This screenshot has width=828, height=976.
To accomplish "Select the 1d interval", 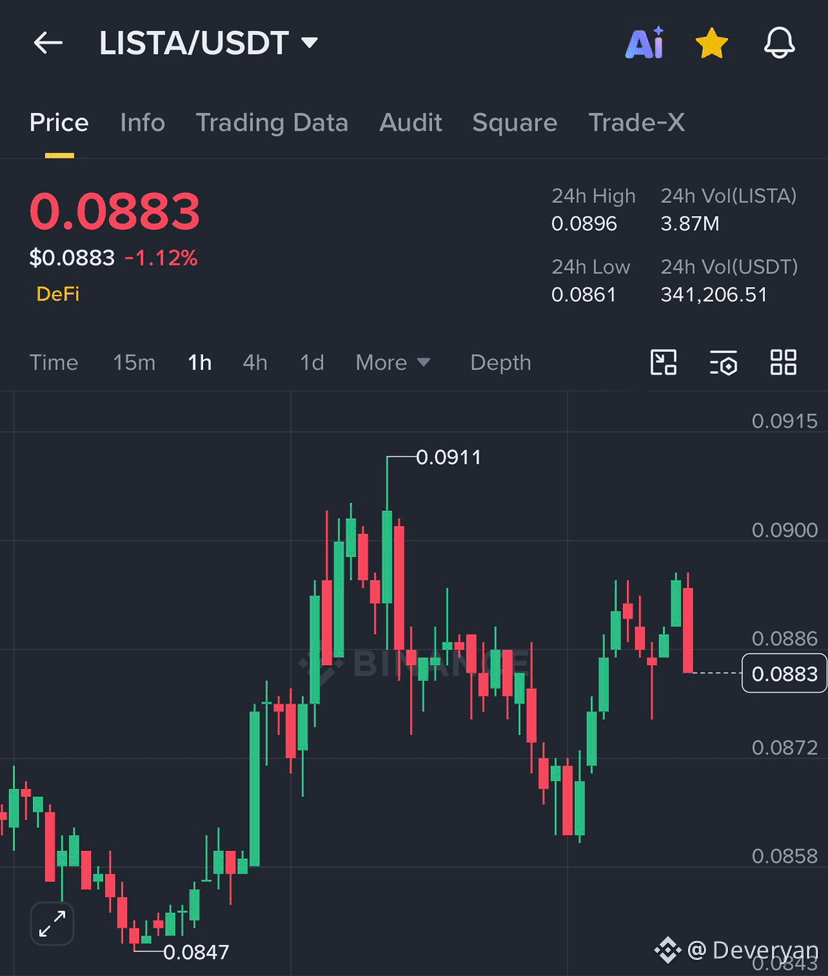I will pos(312,362).
